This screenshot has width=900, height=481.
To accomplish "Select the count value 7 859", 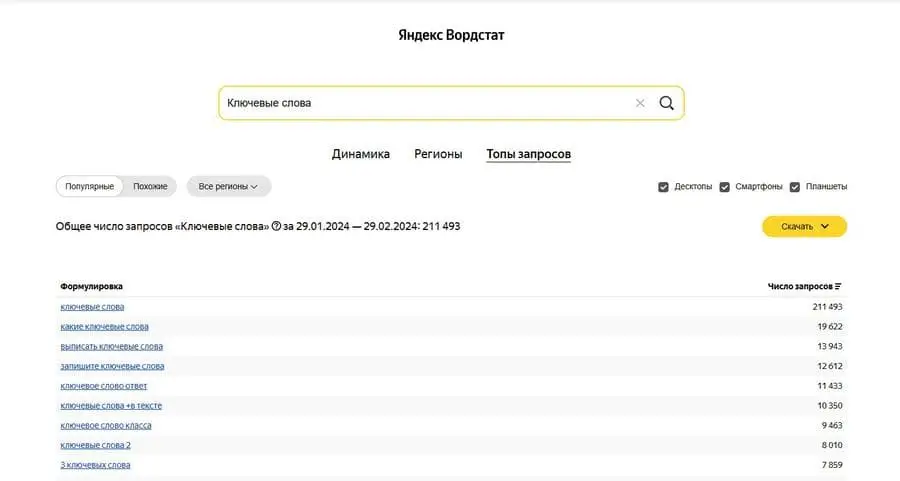I will point(832,466).
